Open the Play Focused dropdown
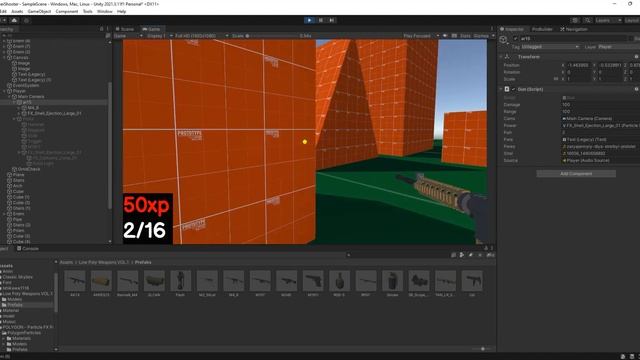Screen dimensions: 640x360 420,36
